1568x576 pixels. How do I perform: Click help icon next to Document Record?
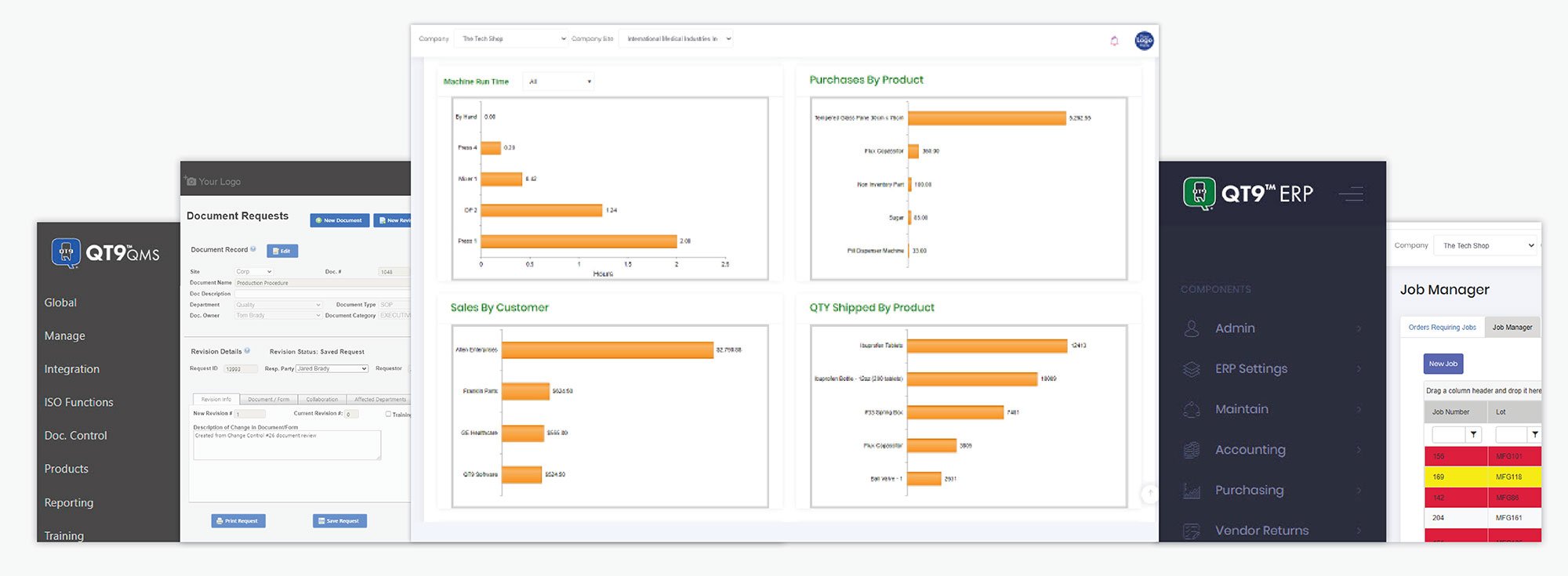pos(253,249)
